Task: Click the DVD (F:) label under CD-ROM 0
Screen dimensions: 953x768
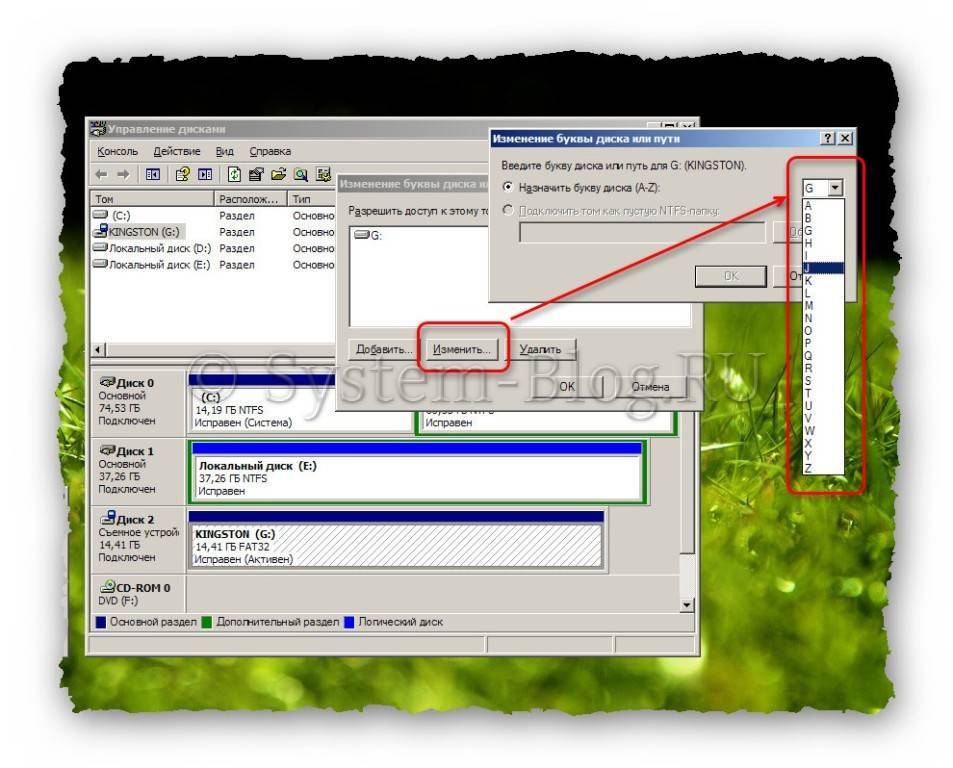Action: [119, 600]
